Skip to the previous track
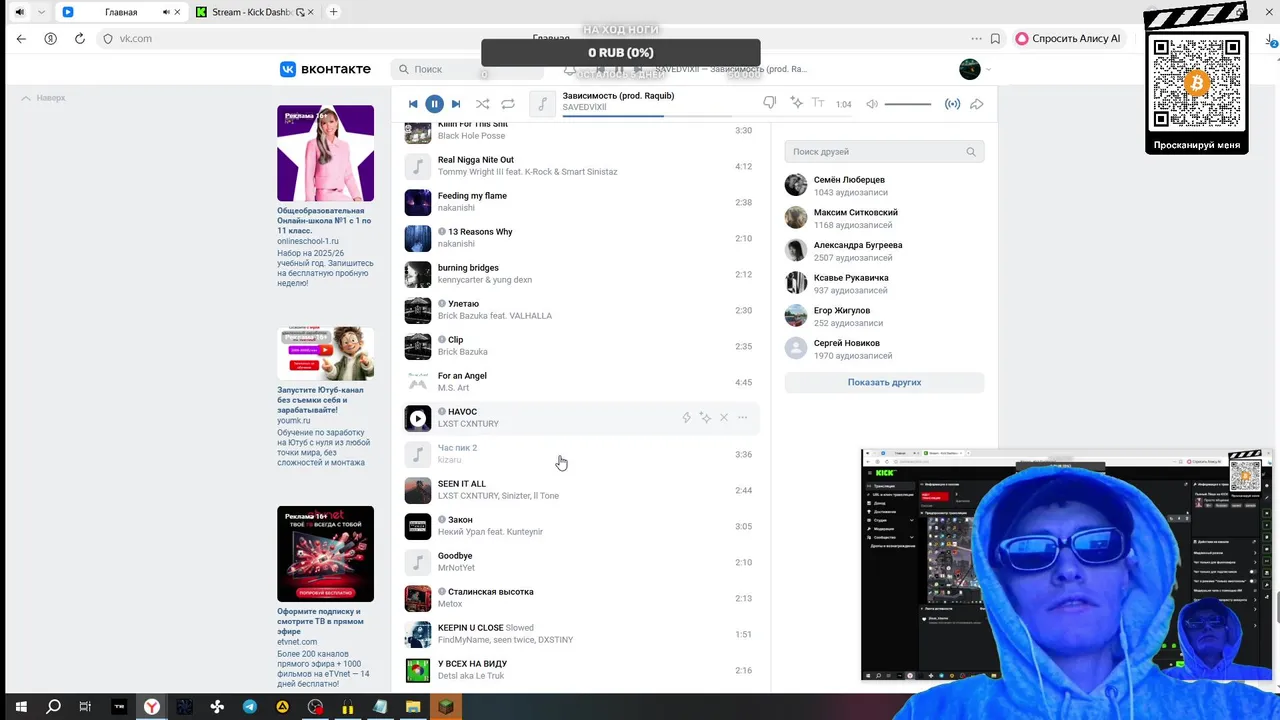The height and width of the screenshot is (720, 1280). pyautogui.click(x=413, y=104)
